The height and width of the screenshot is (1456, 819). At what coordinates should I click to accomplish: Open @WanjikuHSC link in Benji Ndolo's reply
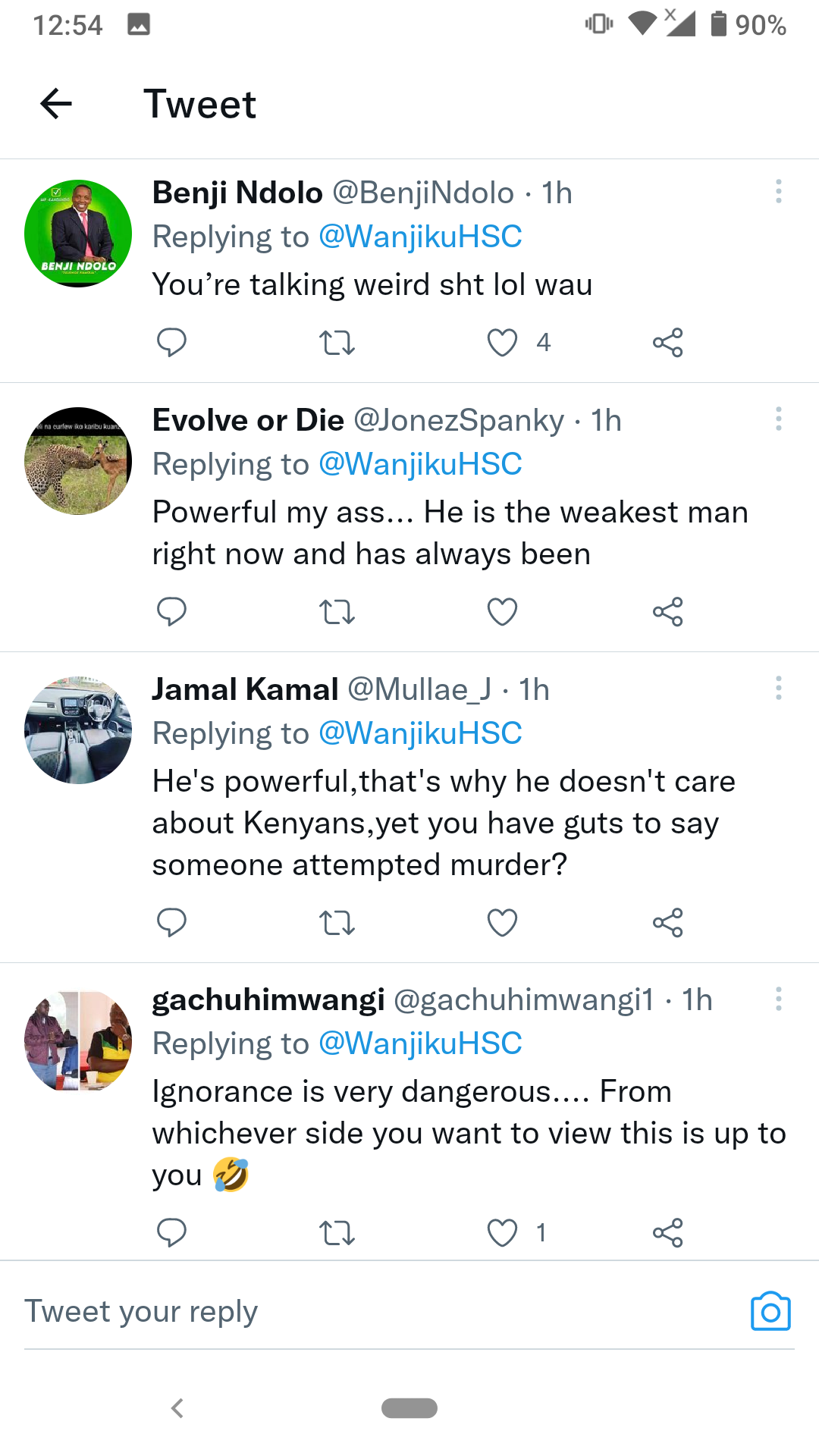point(420,237)
